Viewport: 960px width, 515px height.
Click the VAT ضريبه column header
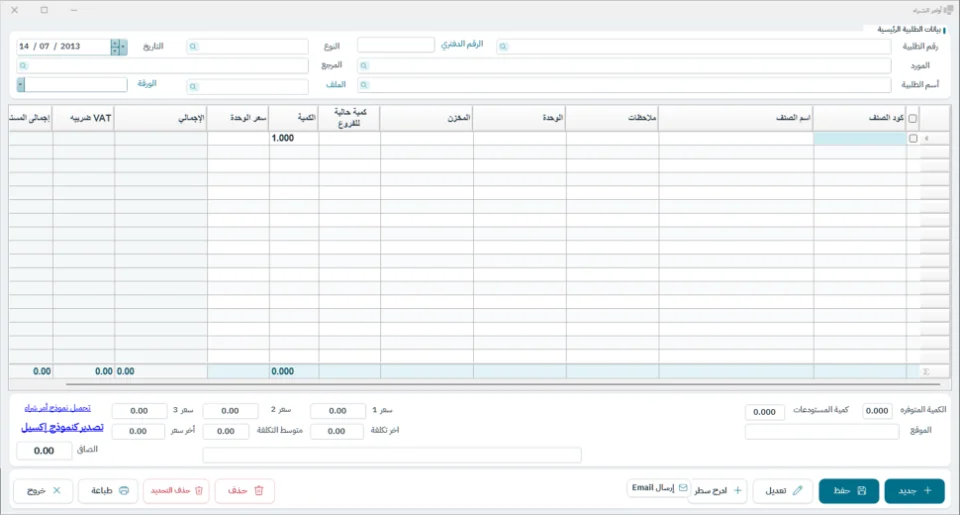(83, 118)
